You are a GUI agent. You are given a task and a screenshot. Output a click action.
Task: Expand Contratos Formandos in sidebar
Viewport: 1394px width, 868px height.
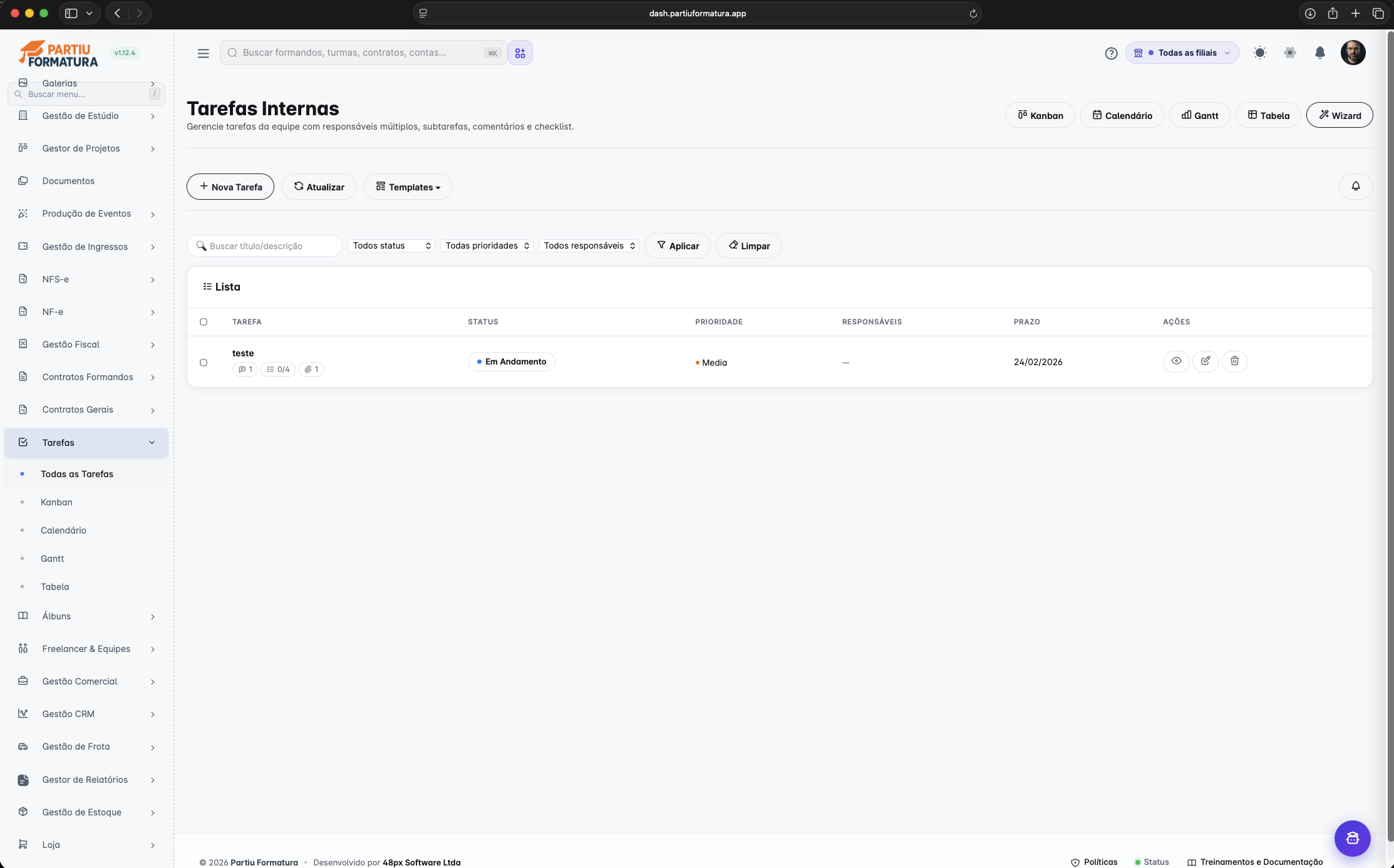(x=86, y=377)
